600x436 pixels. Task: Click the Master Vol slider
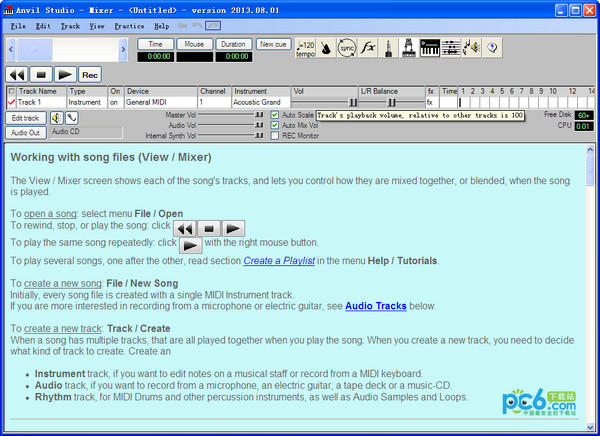click(x=231, y=114)
